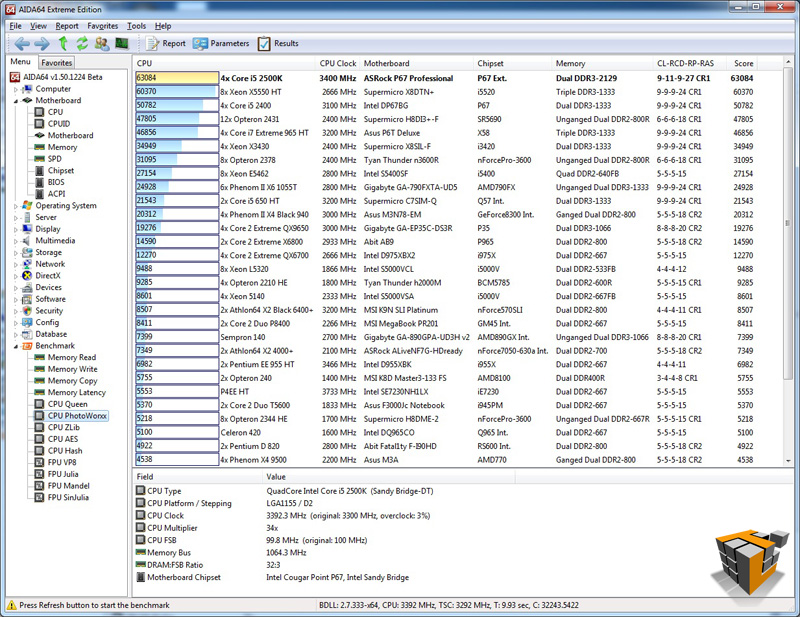Click the Back arrow toolbar icon
Image resolution: width=800 pixels, height=617 pixels.
point(22,44)
